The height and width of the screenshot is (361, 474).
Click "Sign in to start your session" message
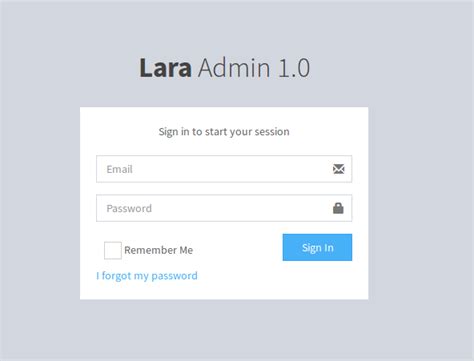pos(224,132)
